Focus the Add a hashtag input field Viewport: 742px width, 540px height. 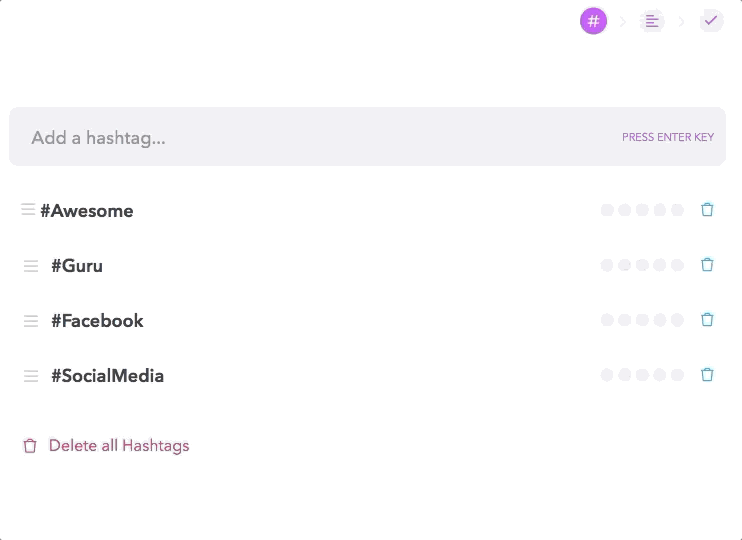pos(367,136)
